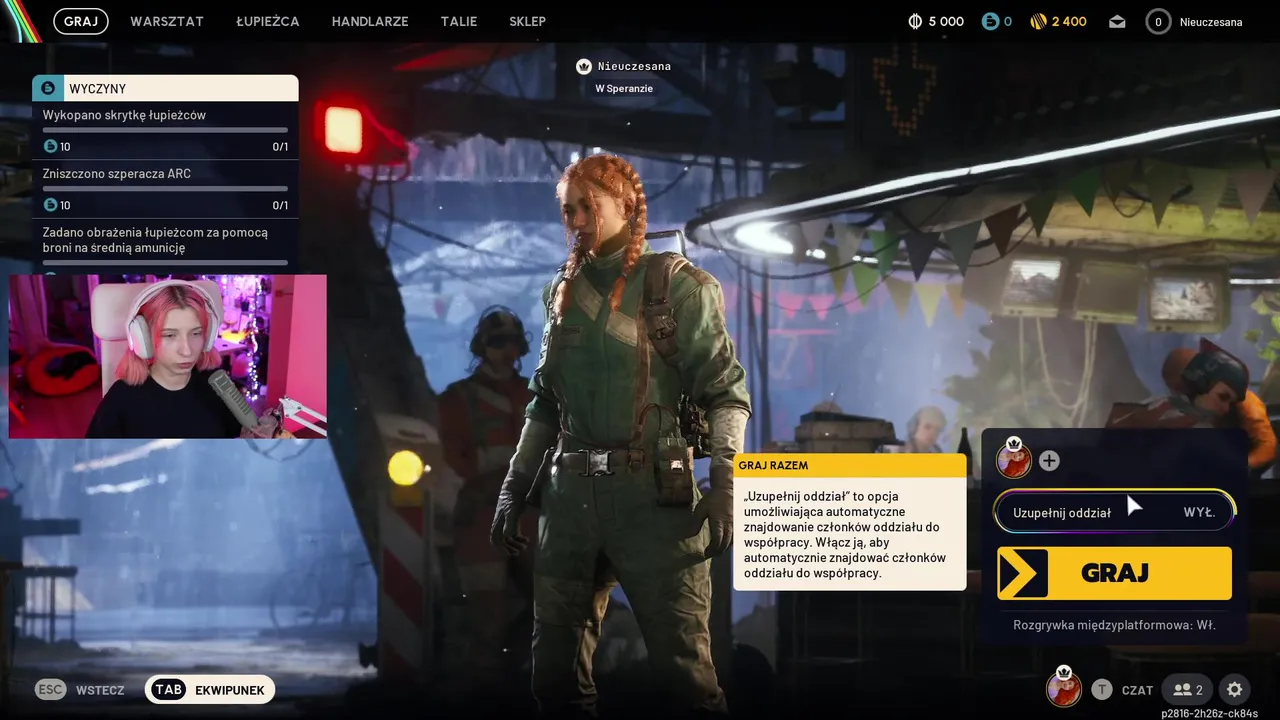Open chat with the T CZAT button

(1122, 690)
